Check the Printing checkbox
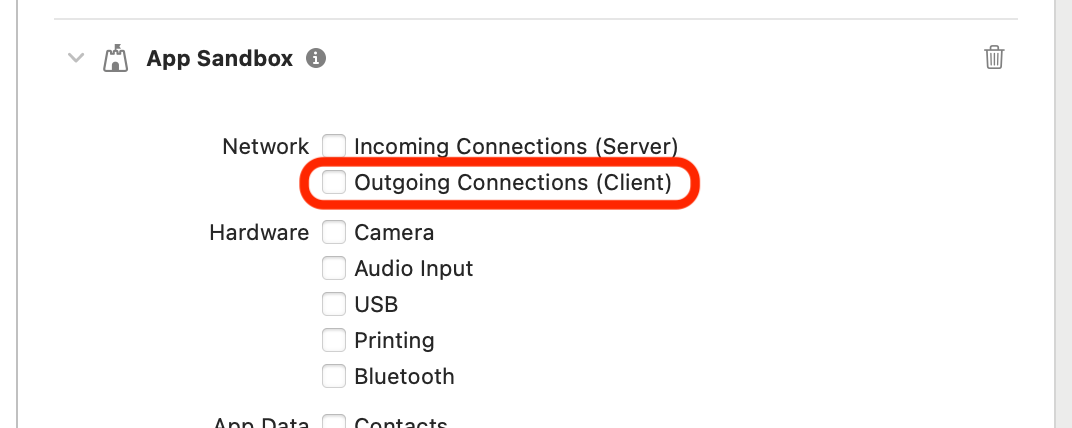 [x=334, y=340]
